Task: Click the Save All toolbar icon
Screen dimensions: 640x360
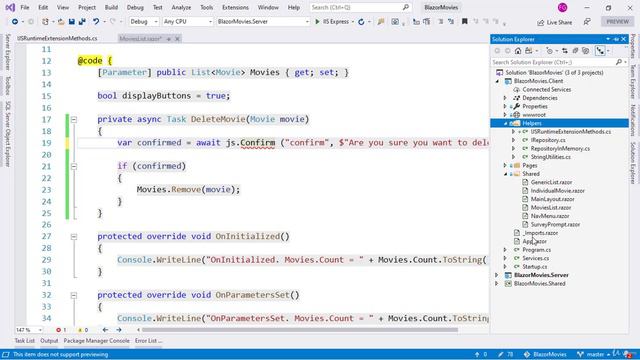Action: [82, 22]
